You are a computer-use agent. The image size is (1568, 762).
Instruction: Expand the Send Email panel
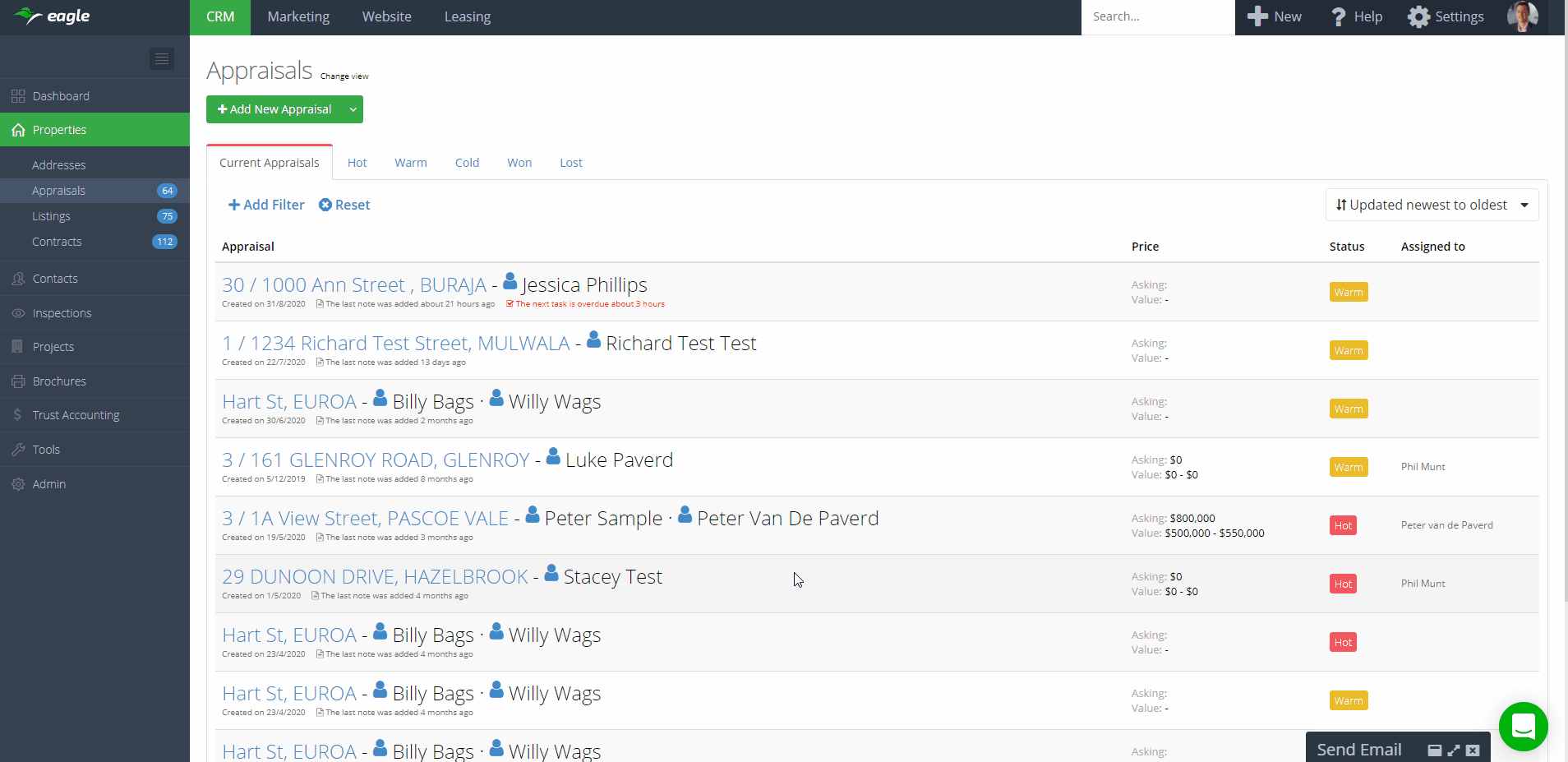[1454, 750]
